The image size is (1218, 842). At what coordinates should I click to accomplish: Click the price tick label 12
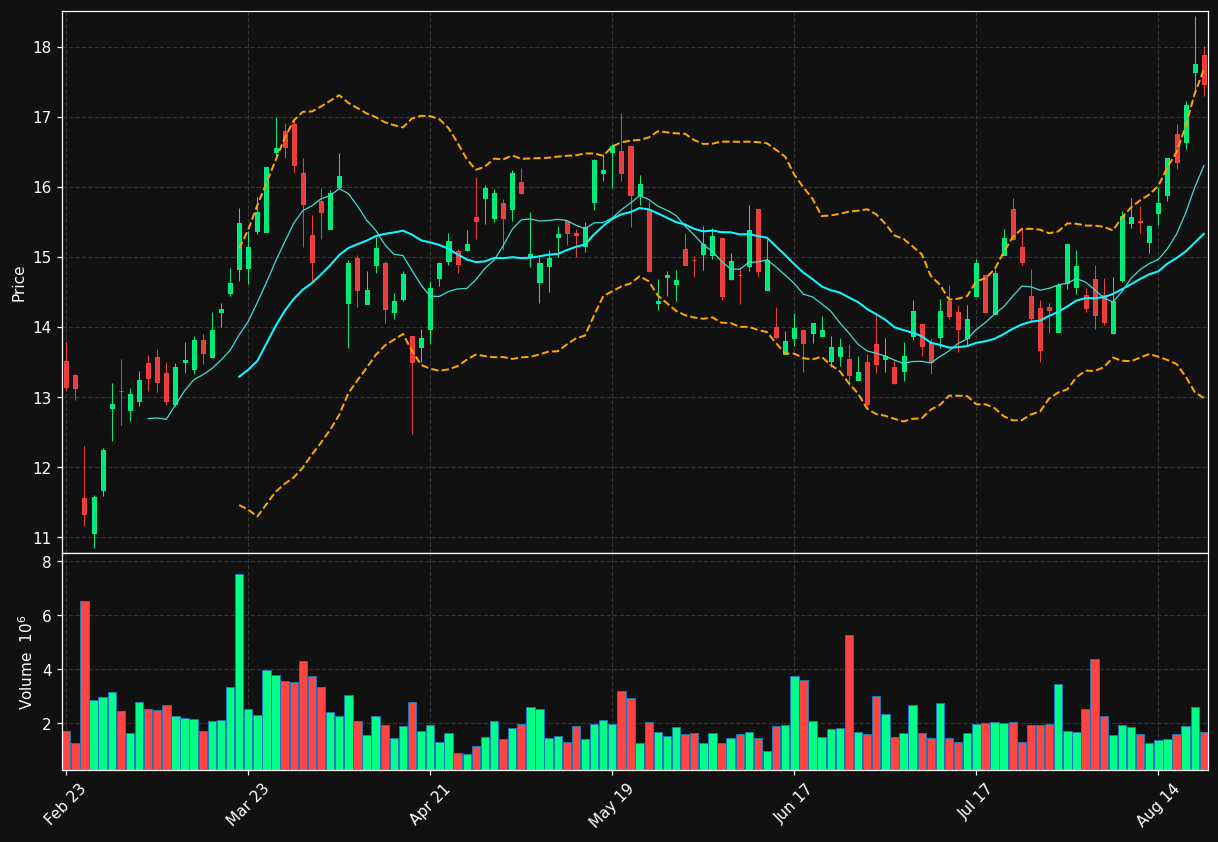click(44, 468)
